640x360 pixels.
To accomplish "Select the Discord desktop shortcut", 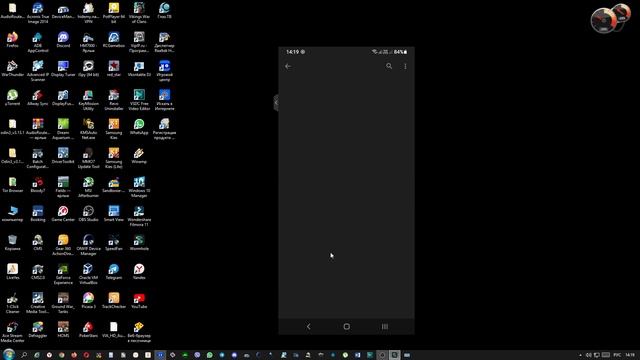I will (x=63, y=40).
